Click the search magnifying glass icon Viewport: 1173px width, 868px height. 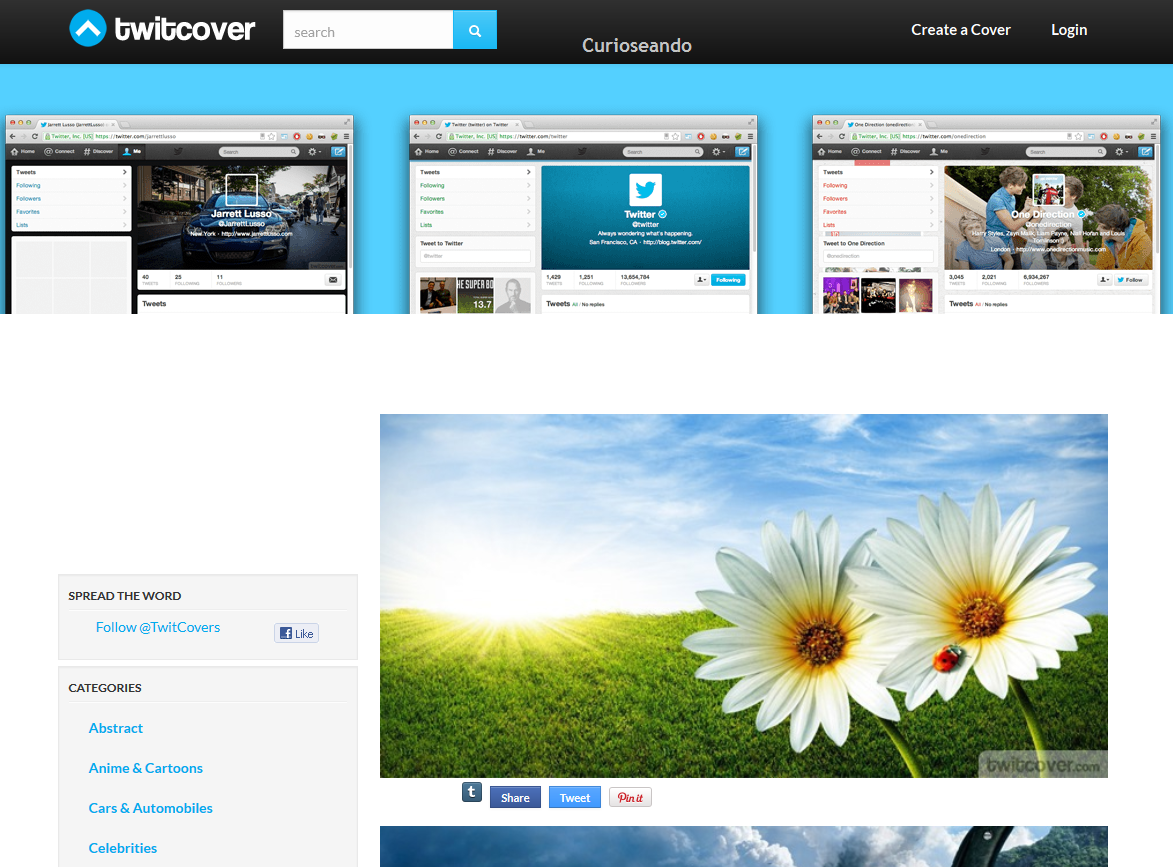point(474,29)
